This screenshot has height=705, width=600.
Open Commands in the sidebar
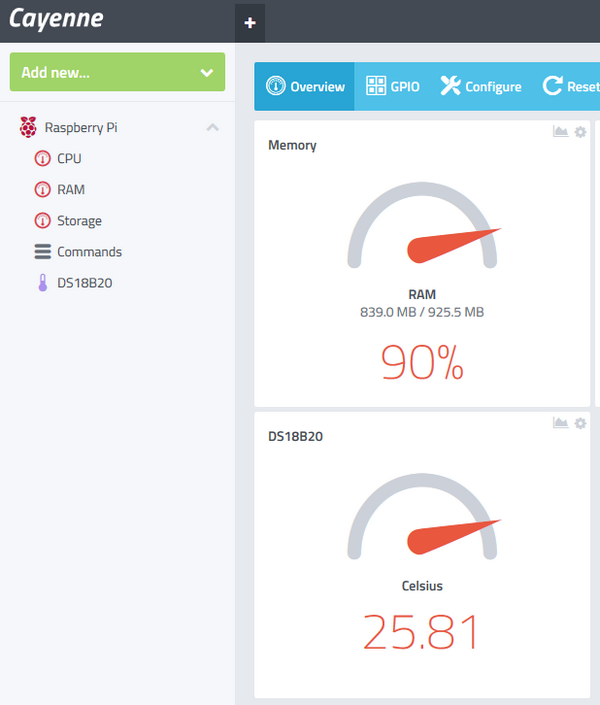89,252
